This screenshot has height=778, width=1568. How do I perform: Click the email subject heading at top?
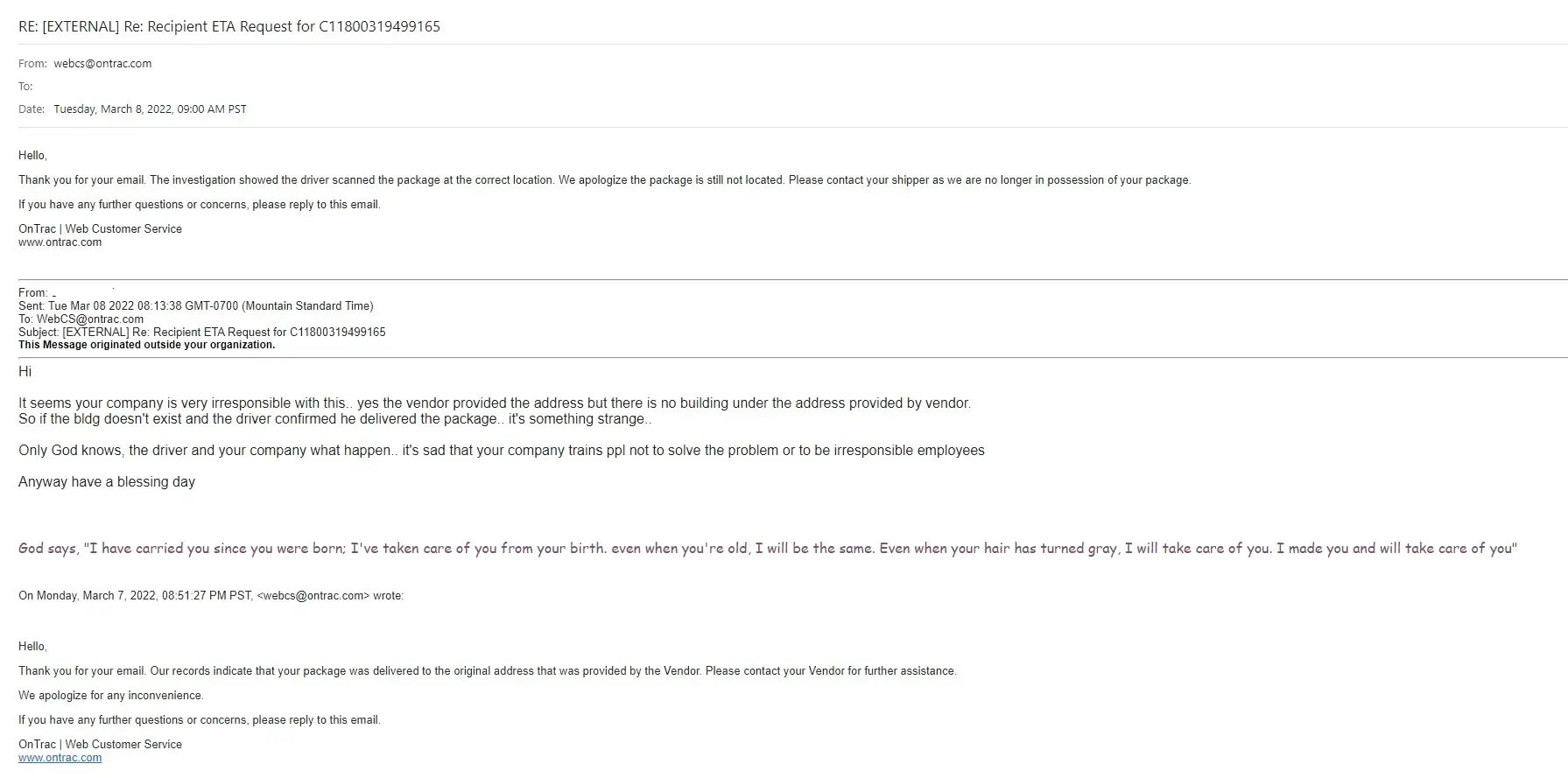tap(229, 26)
